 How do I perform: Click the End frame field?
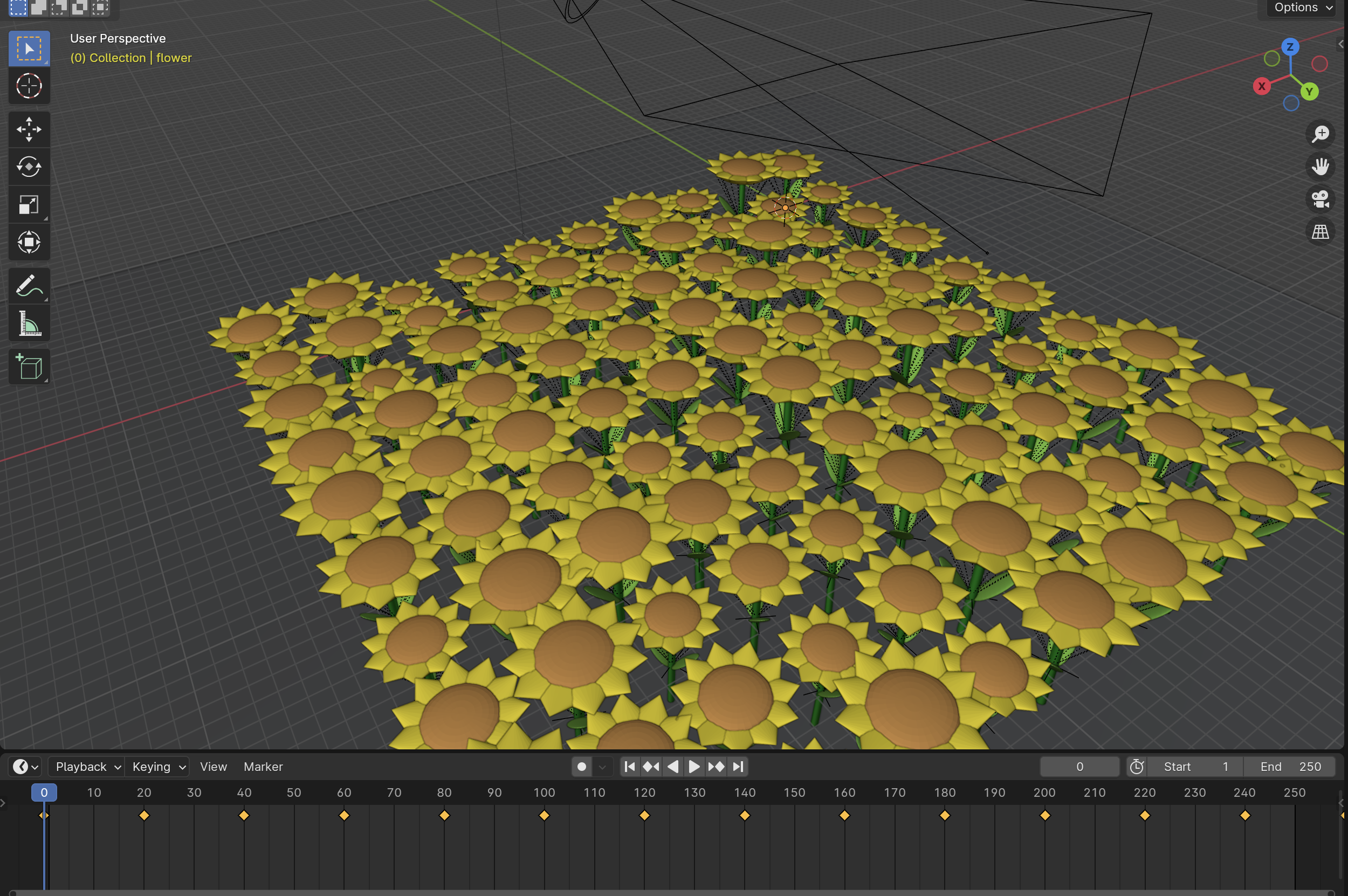tap(1290, 766)
